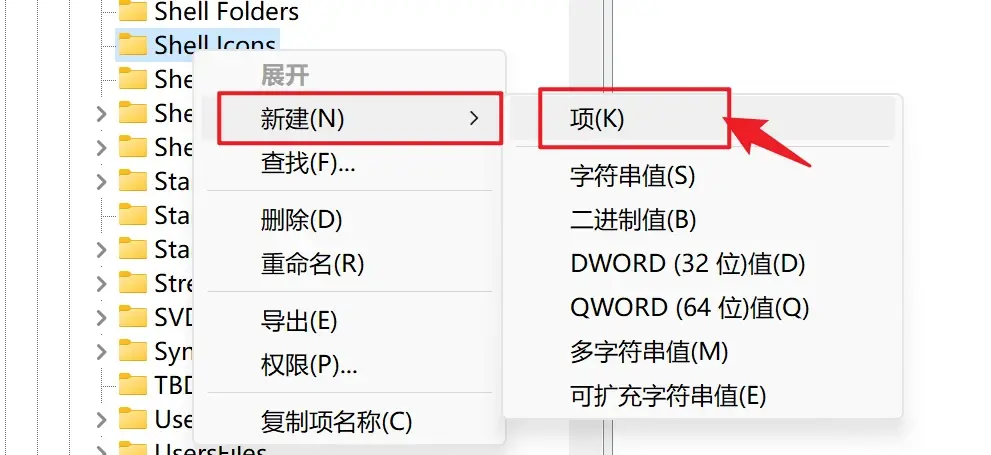The width and height of the screenshot is (991, 455).
Task: Expand the Use tree node chevron
Action: (101, 419)
